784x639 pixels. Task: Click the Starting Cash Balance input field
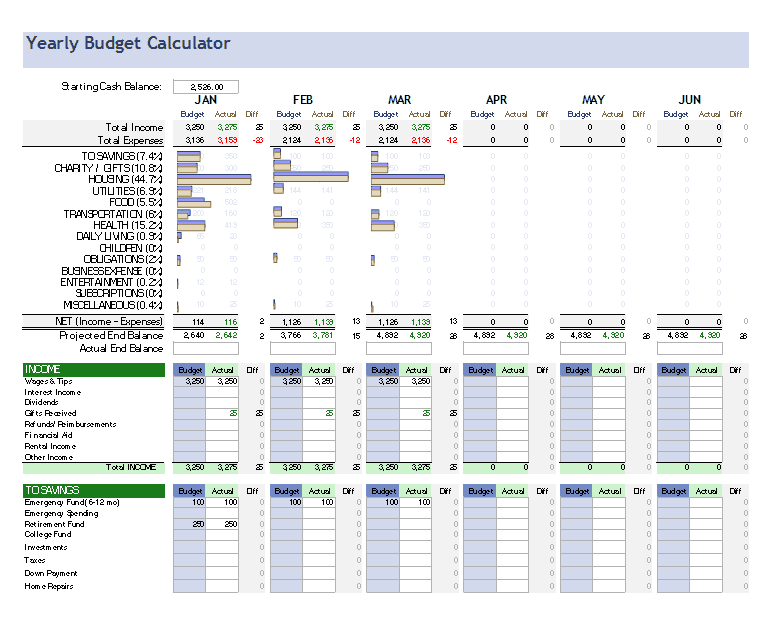click(x=205, y=87)
